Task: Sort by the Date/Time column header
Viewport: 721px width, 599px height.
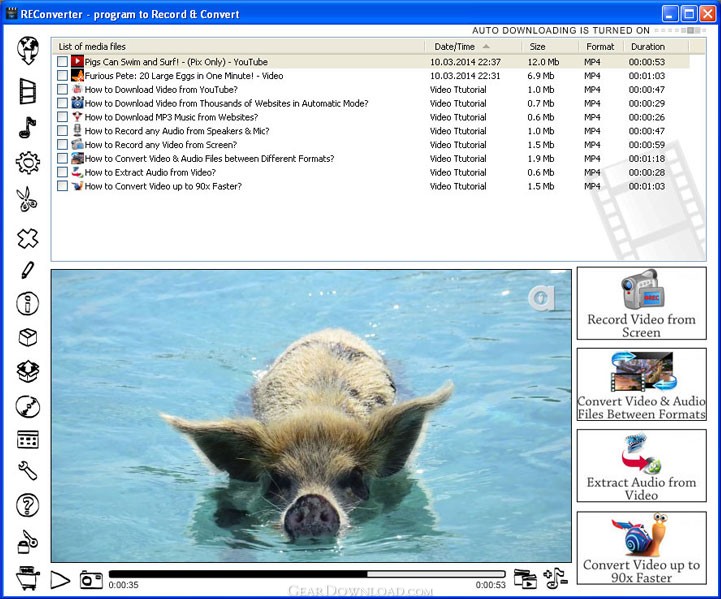Action: click(473, 46)
